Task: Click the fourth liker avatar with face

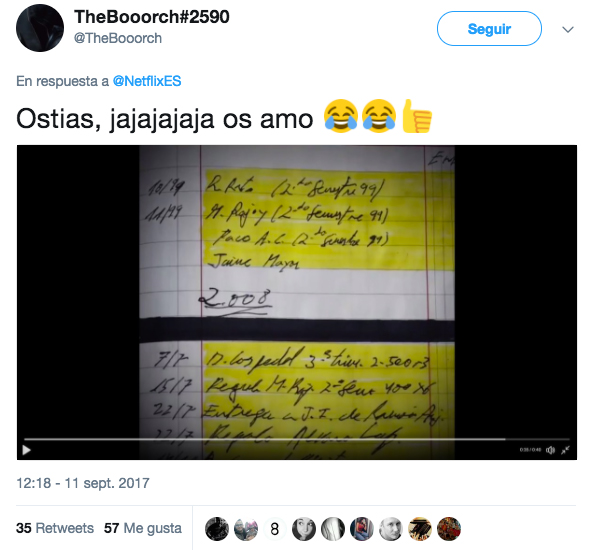Action: point(304,529)
